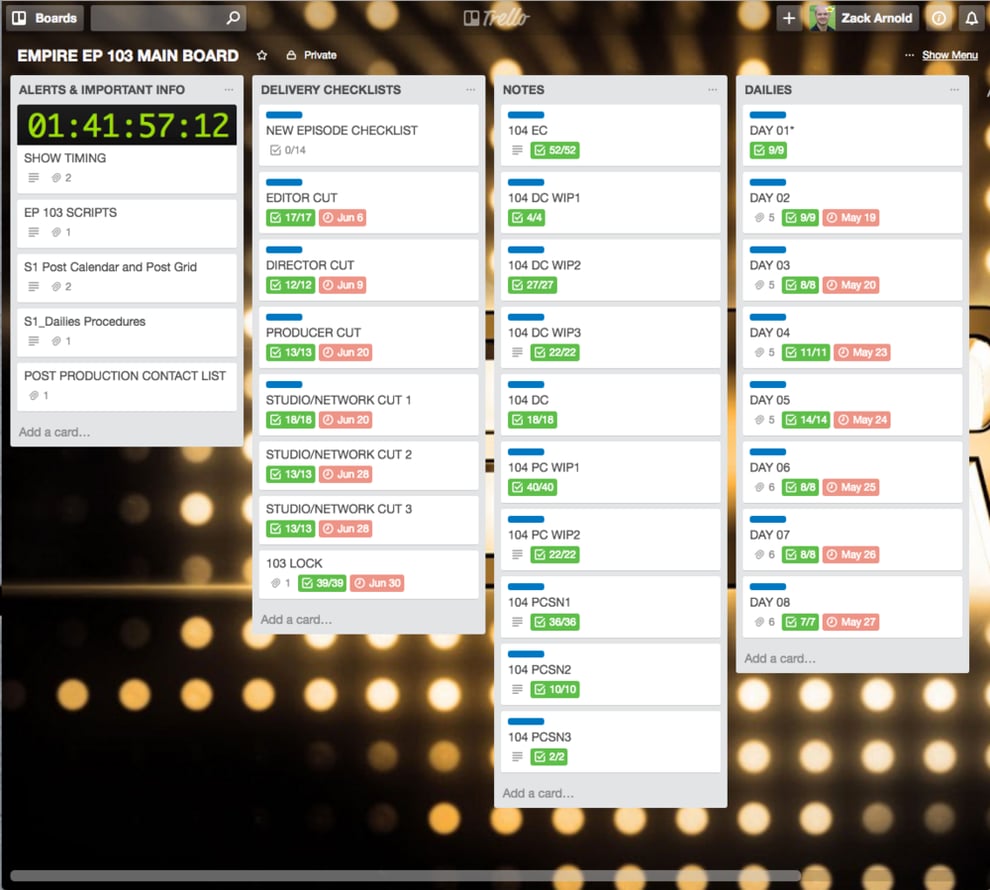Open the NEW EPISODE CHECKLIST card
Screen dimensions: 990x890
[x=340, y=130]
